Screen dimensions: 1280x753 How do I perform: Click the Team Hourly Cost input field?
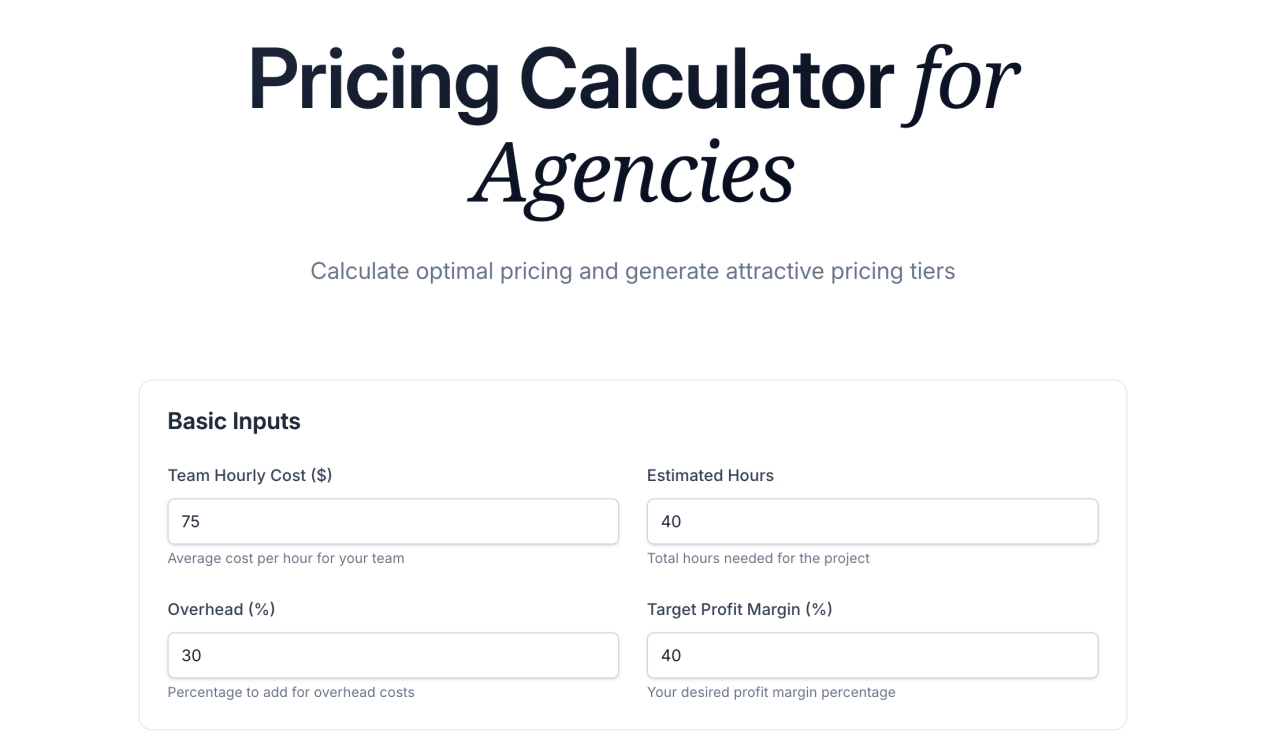[x=392, y=521]
